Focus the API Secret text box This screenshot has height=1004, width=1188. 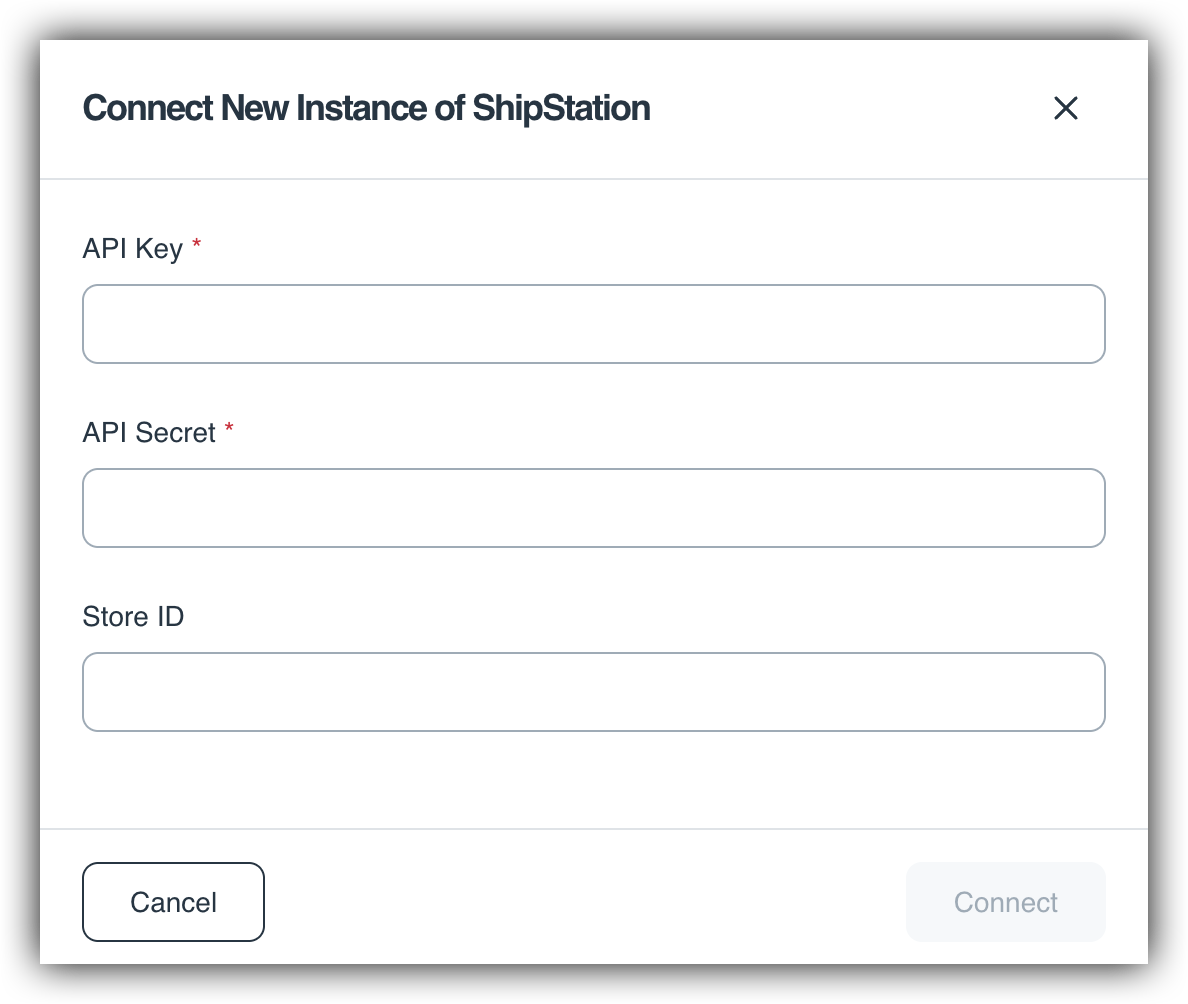[x=593, y=508]
